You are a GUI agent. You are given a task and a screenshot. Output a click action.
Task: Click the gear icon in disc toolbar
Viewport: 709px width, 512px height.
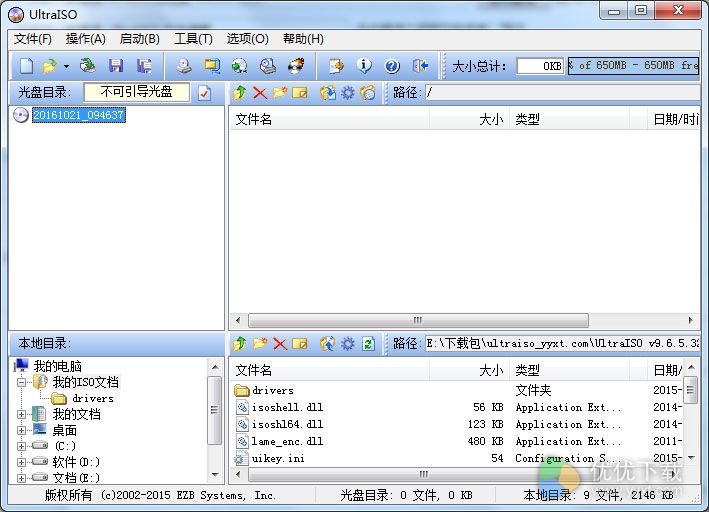point(347,93)
